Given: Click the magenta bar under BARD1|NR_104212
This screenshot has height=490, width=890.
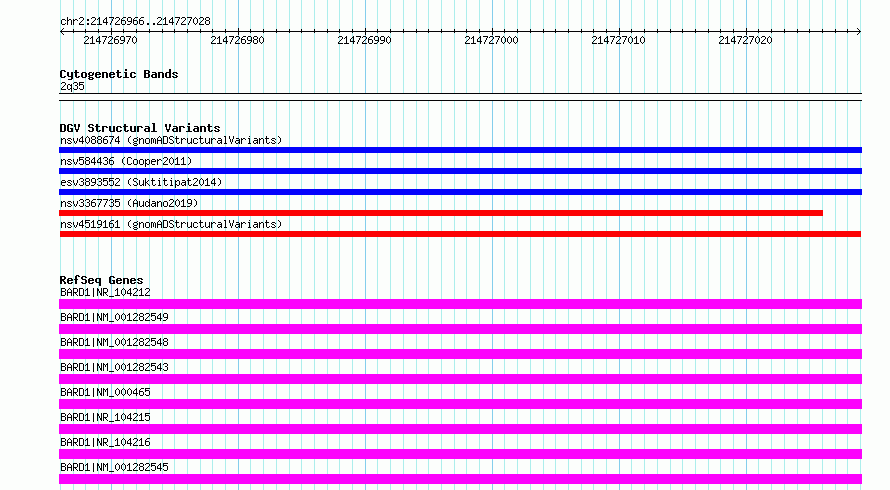Looking at the screenshot, I should point(460,304).
